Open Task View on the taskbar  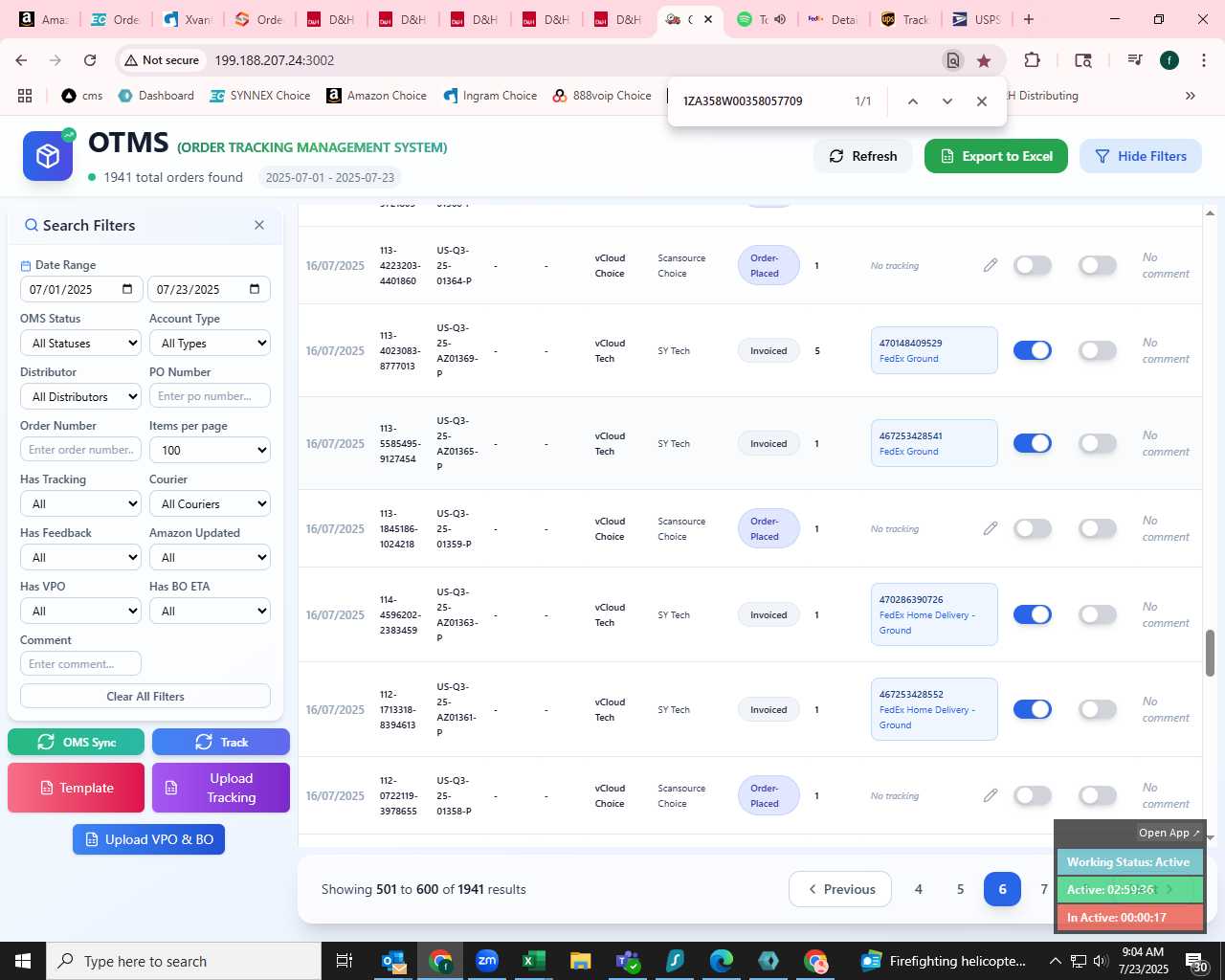(x=345, y=961)
